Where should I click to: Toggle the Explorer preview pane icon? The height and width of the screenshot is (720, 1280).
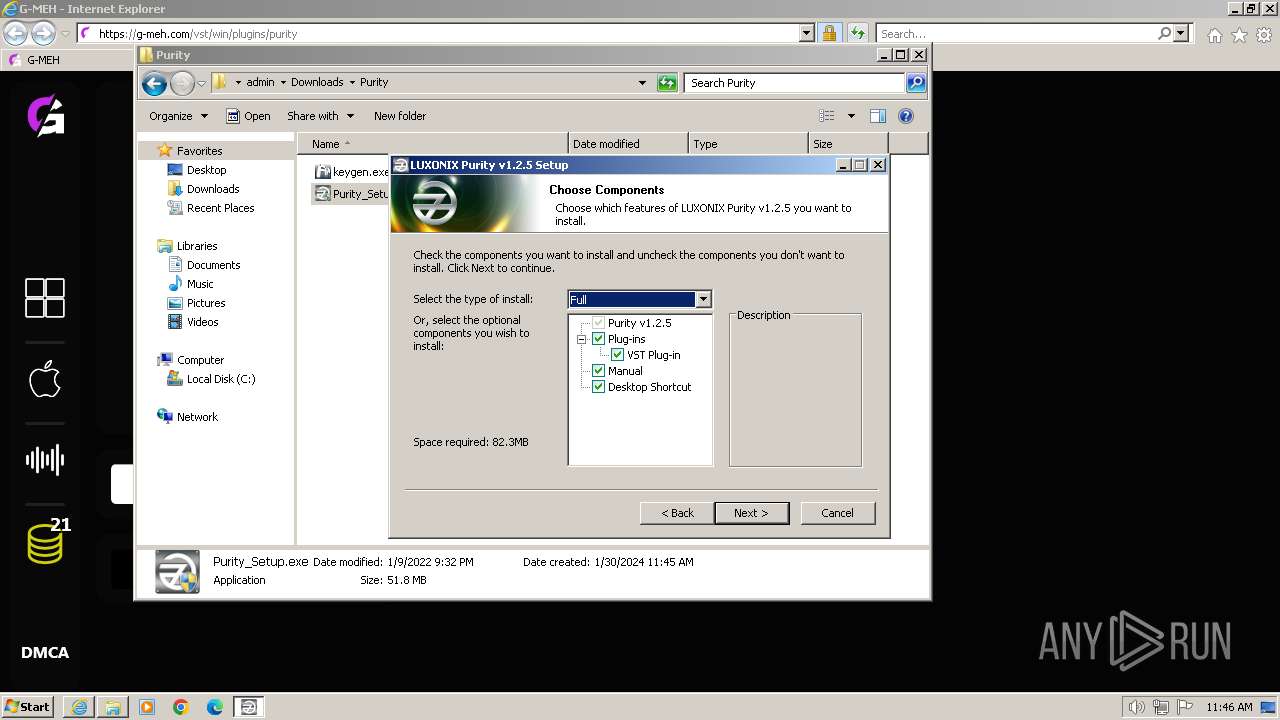[x=878, y=116]
